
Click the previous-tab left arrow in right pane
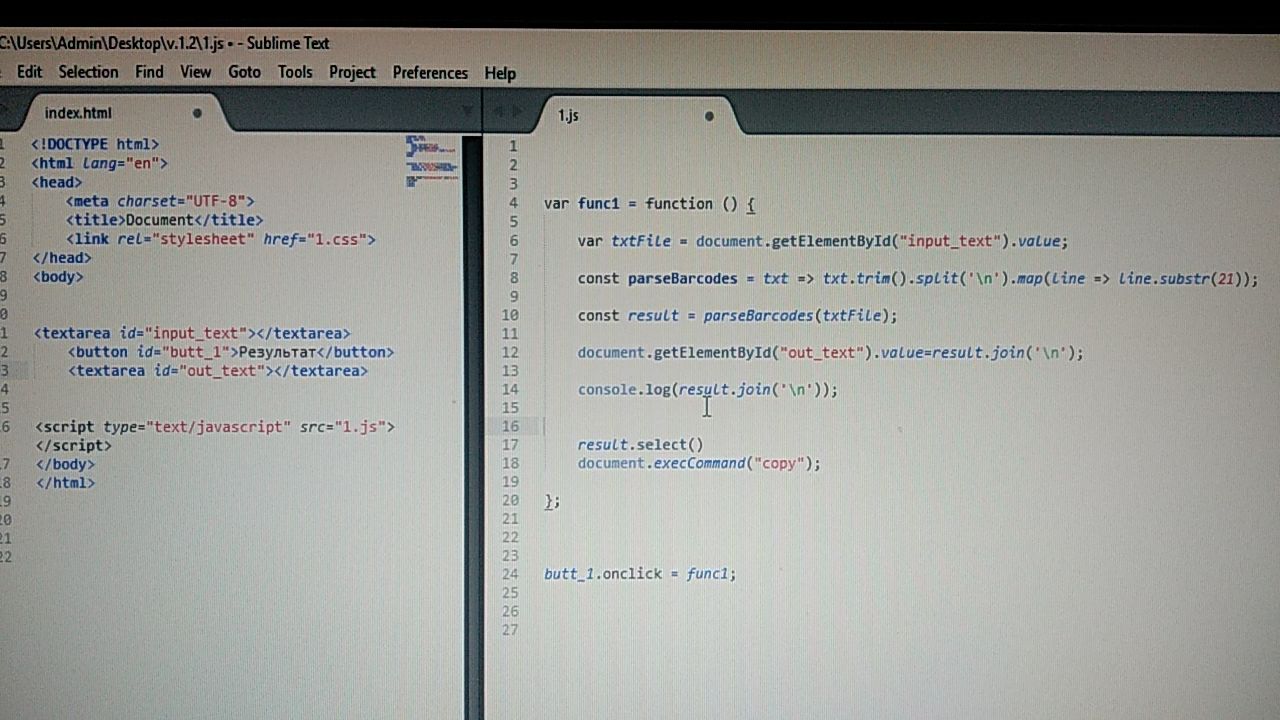500,111
